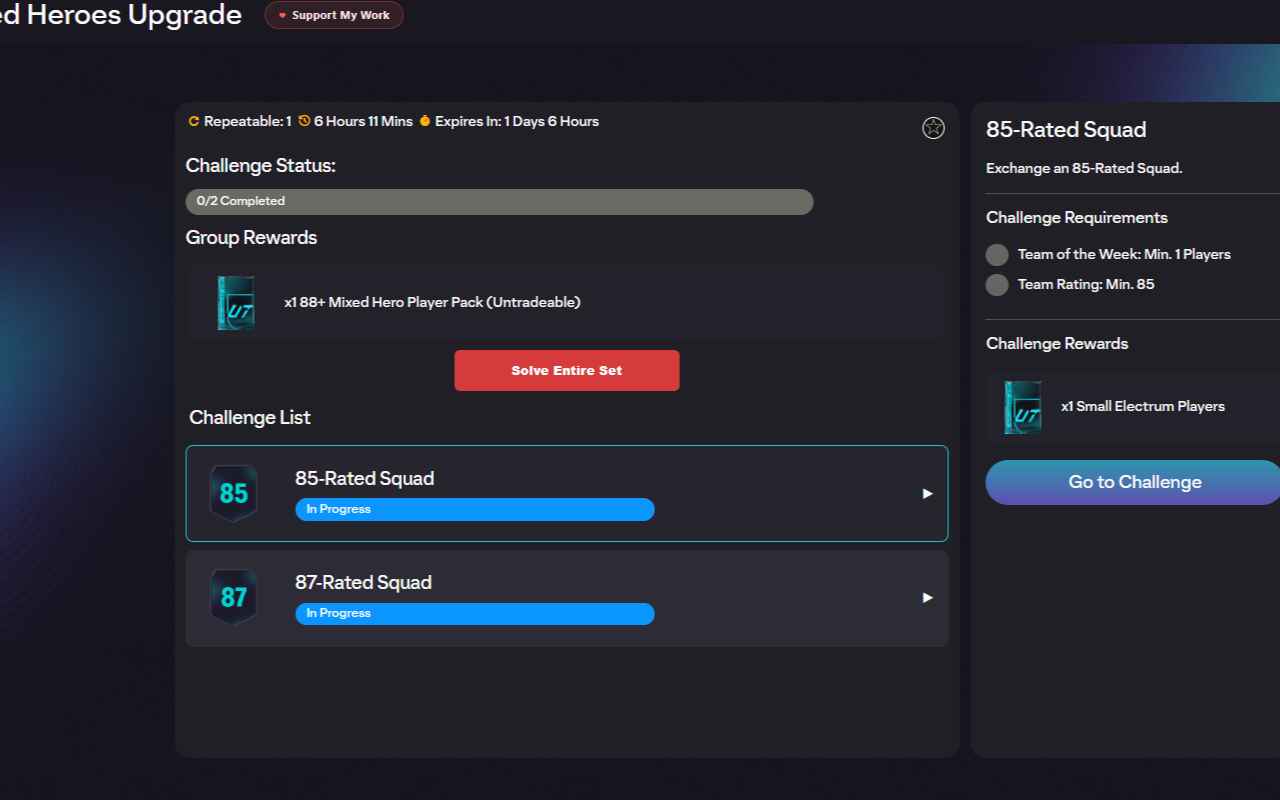Viewport: 1280px width, 800px height.
Task: Click the Challenge List heading
Action: pos(250,417)
